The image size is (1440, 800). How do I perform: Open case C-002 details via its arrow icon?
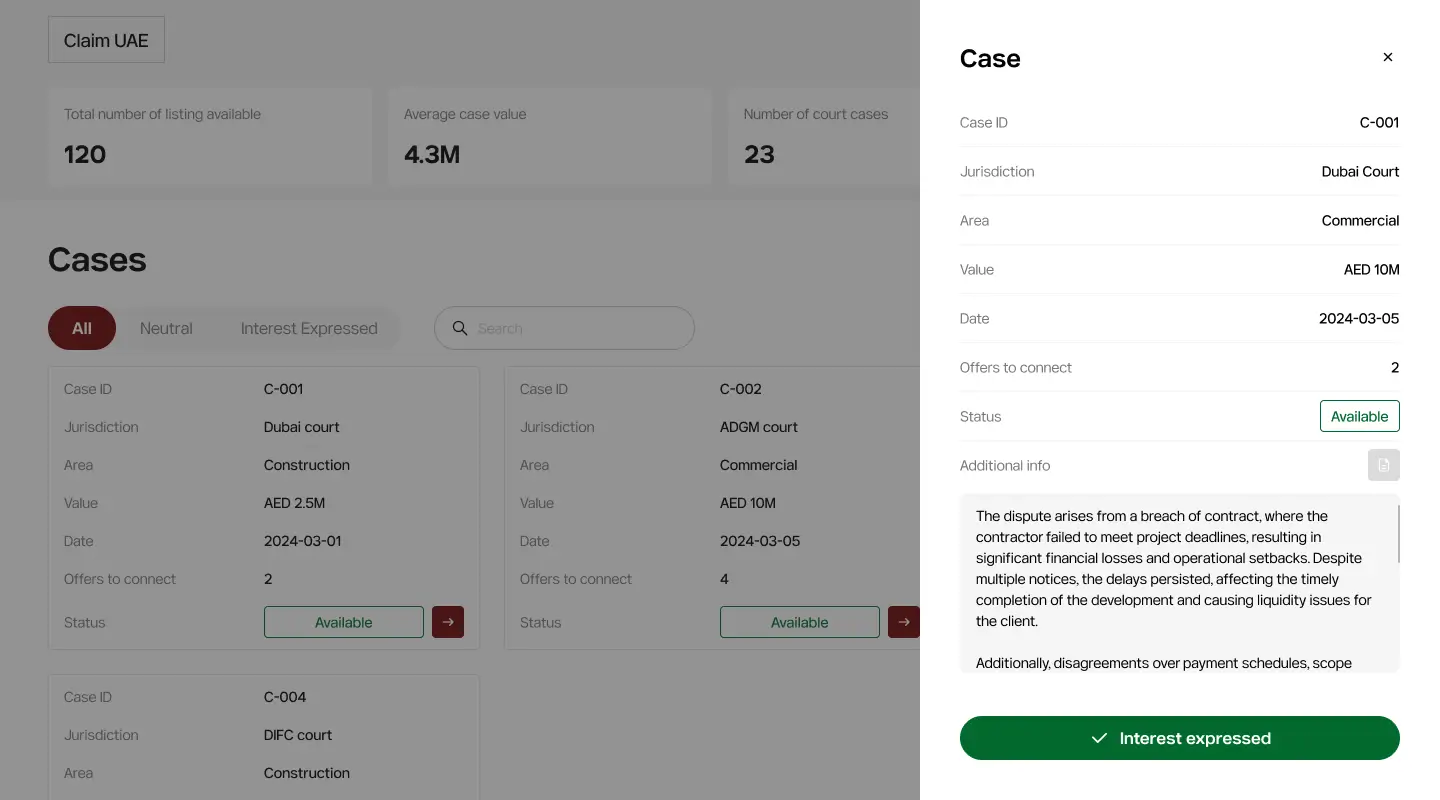point(903,621)
